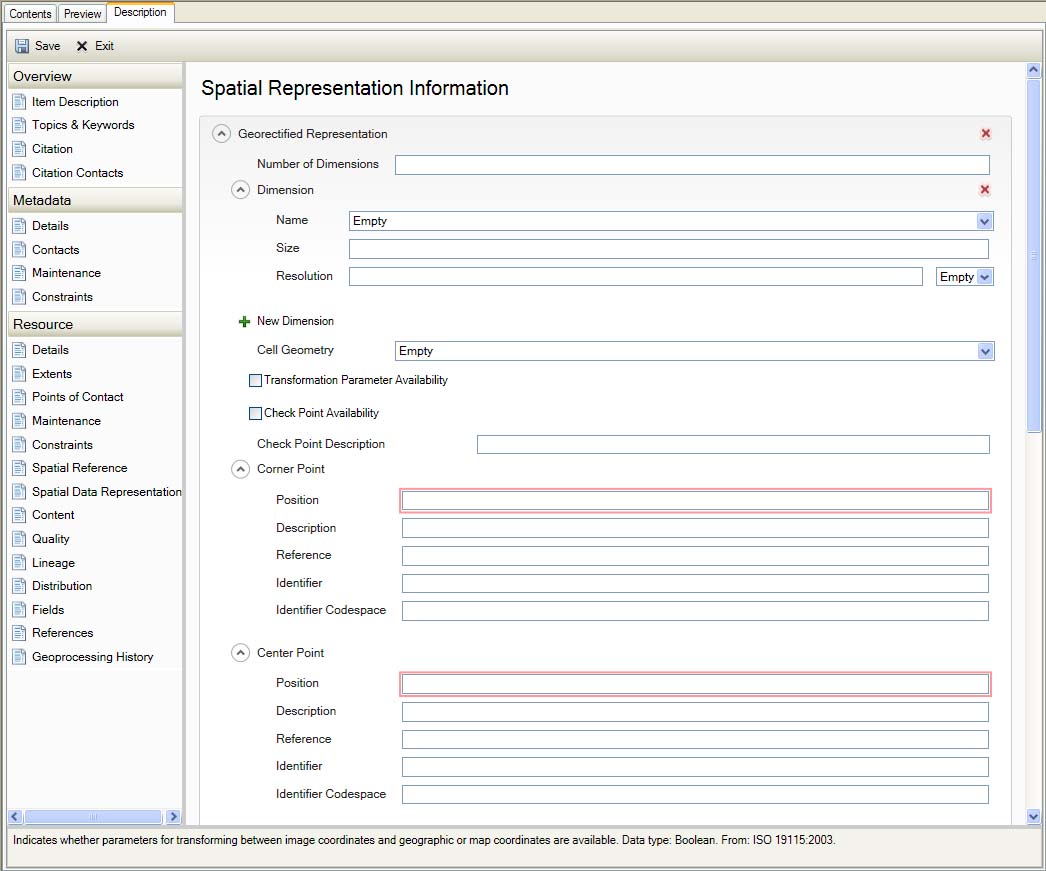Click the Number of Dimensions field

[x=692, y=164]
